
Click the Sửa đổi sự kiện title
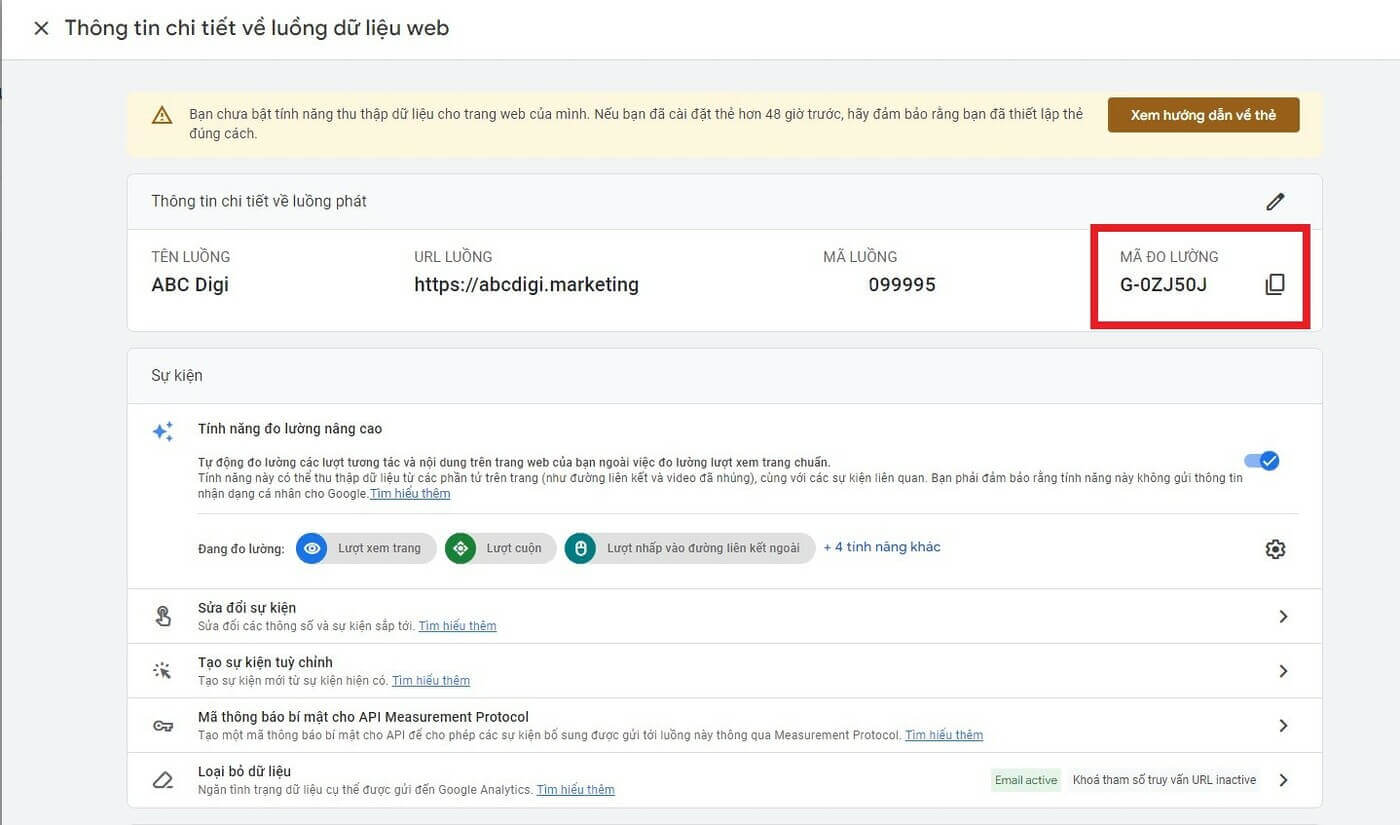tap(247, 608)
